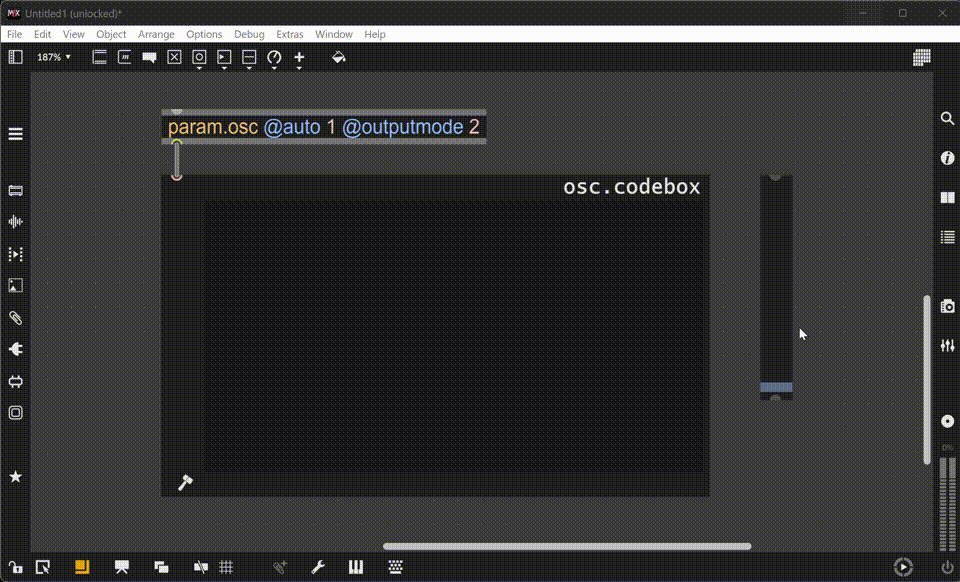Open the View menu
The height and width of the screenshot is (582, 960).
tap(73, 34)
